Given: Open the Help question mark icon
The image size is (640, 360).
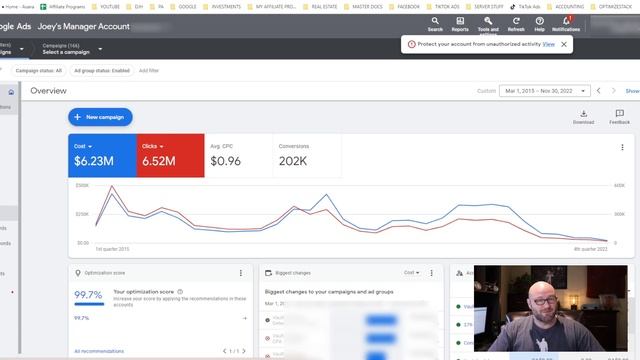Looking at the screenshot, I should click(540, 24).
